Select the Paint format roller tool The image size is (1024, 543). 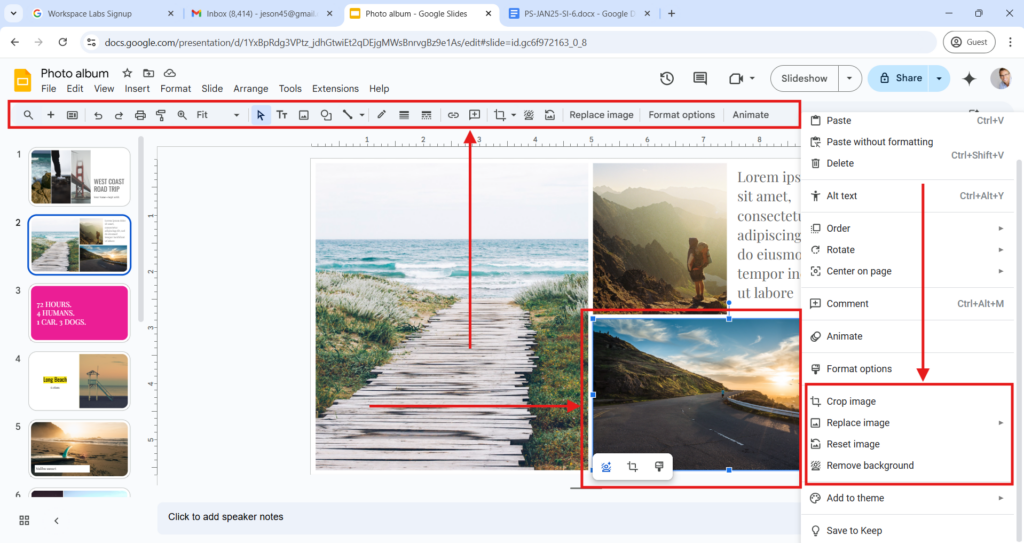click(161, 115)
